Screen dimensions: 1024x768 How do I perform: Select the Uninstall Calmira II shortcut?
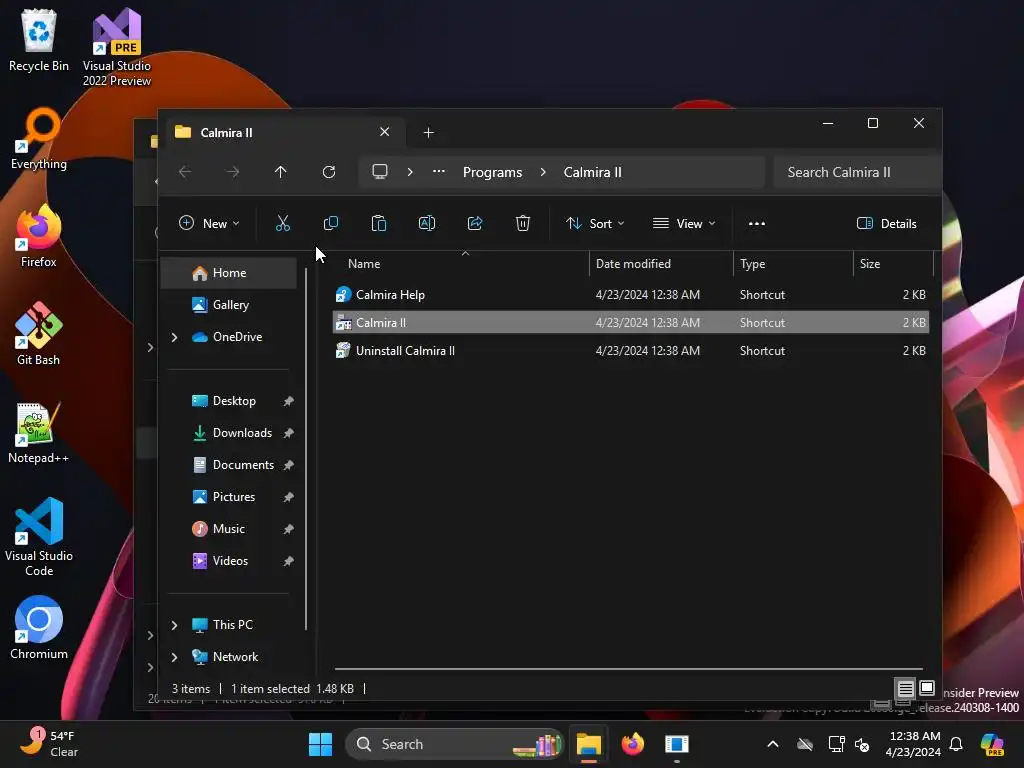631,351
